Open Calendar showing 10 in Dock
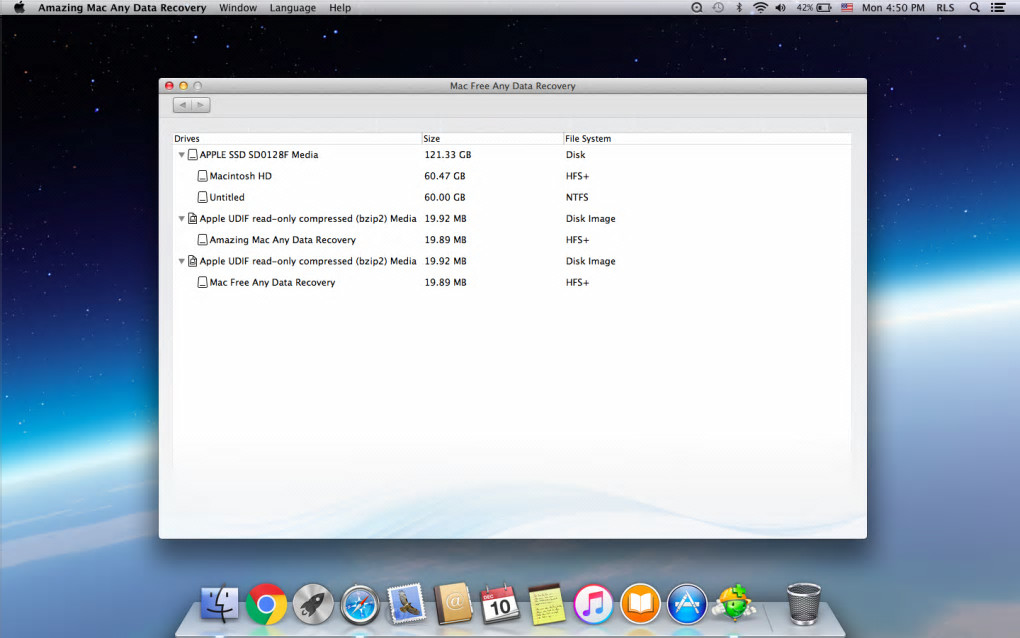The height and width of the screenshot is (638, 1020). click(500, 604)
